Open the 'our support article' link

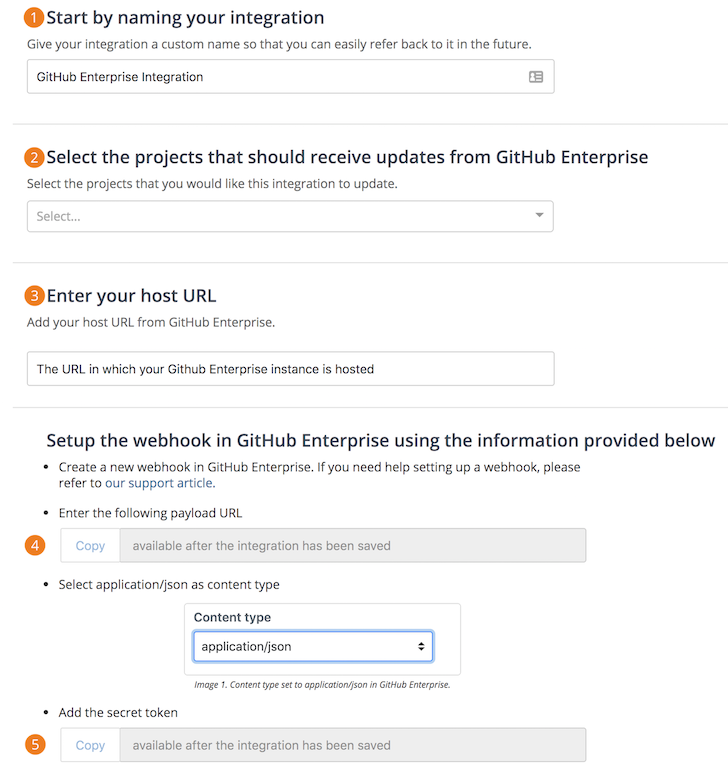(x=158, y=483)
